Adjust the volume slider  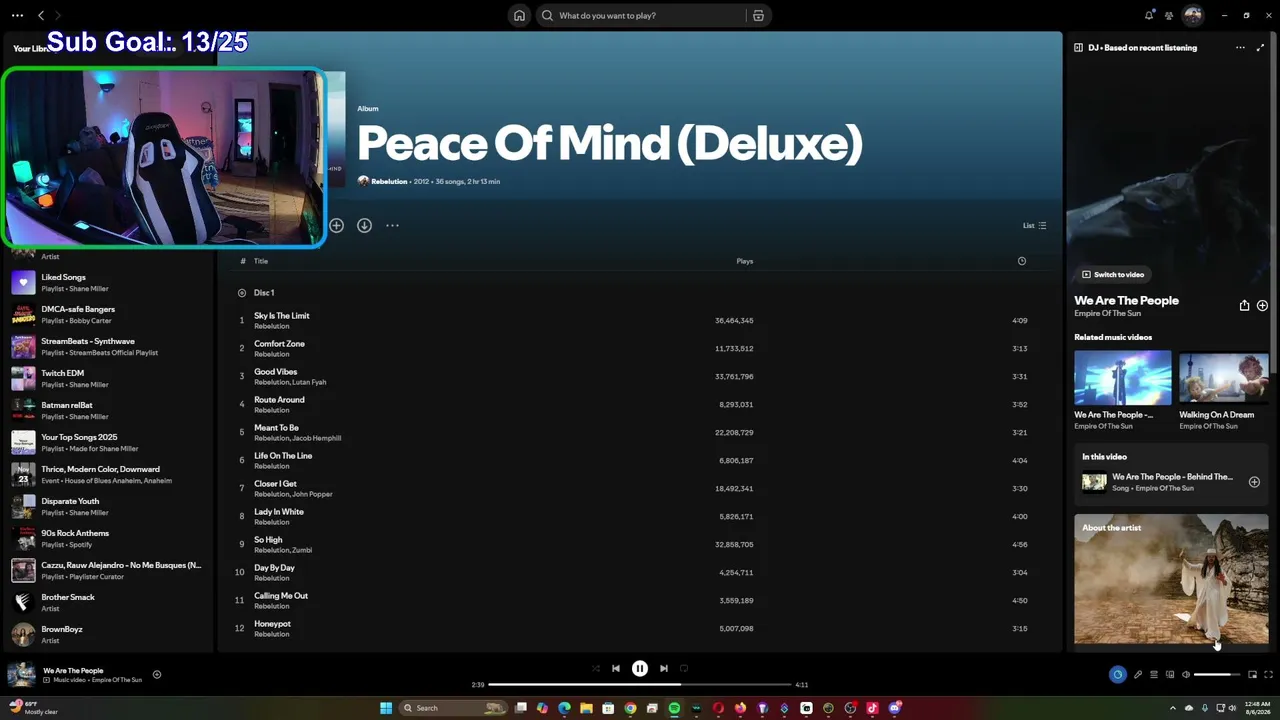tap(1217, 675)
